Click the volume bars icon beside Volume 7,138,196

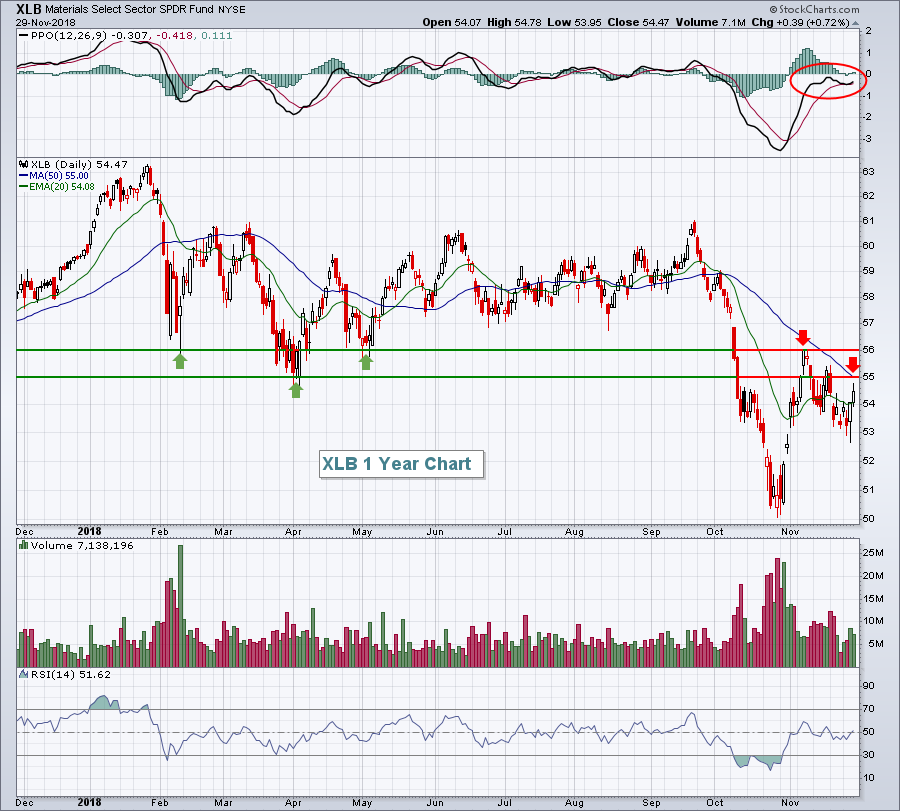(24, 545)
